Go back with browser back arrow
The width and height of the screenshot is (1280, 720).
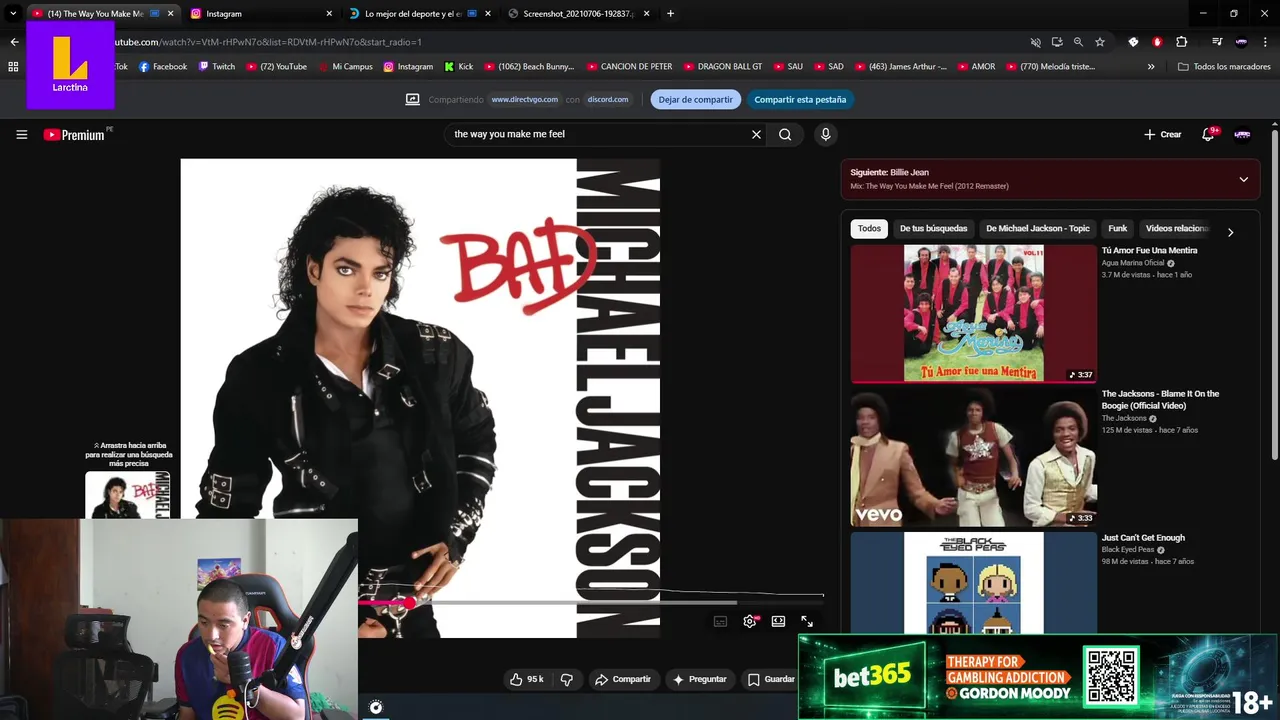(x=14, y=42)
